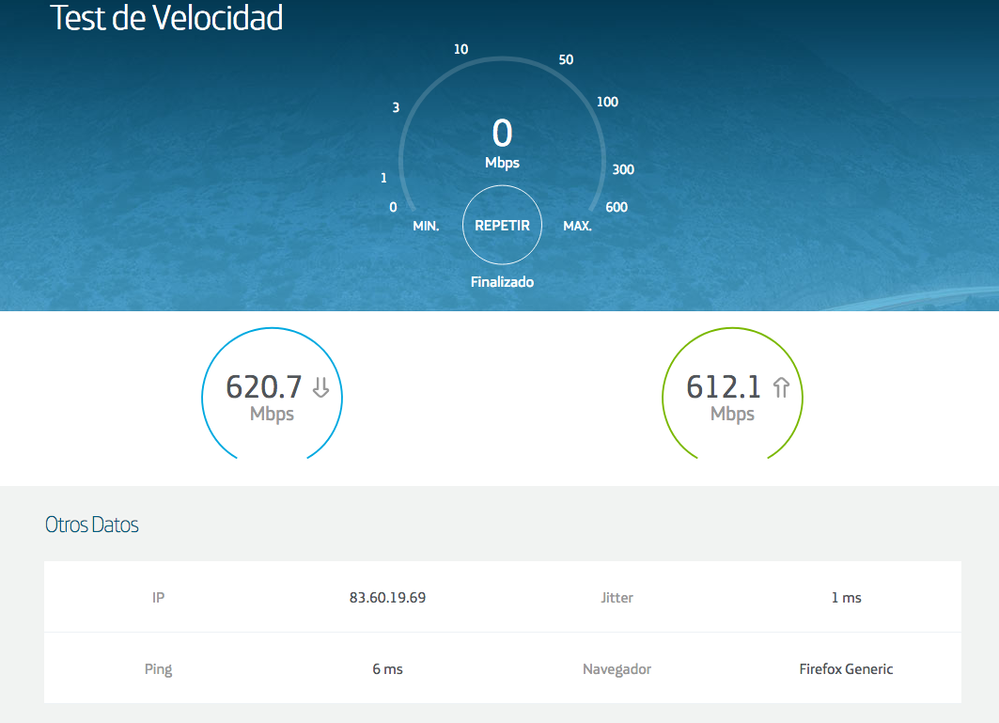This screenshot has height=723, width=999.
Task: Click the Finalizado status label
Action: click(x=502, y=281)
